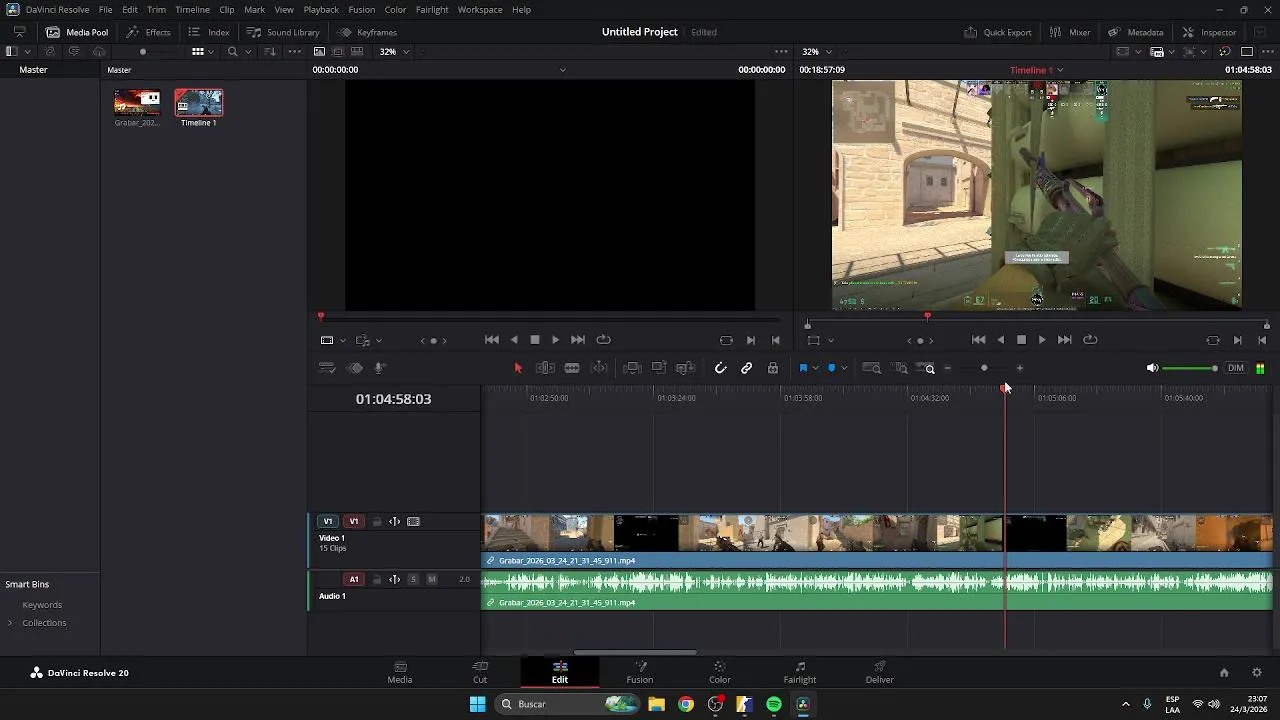The width and height of the screenshot is (1280, 720).
Task: Open search options dropdown arrow
Action: 246,51
